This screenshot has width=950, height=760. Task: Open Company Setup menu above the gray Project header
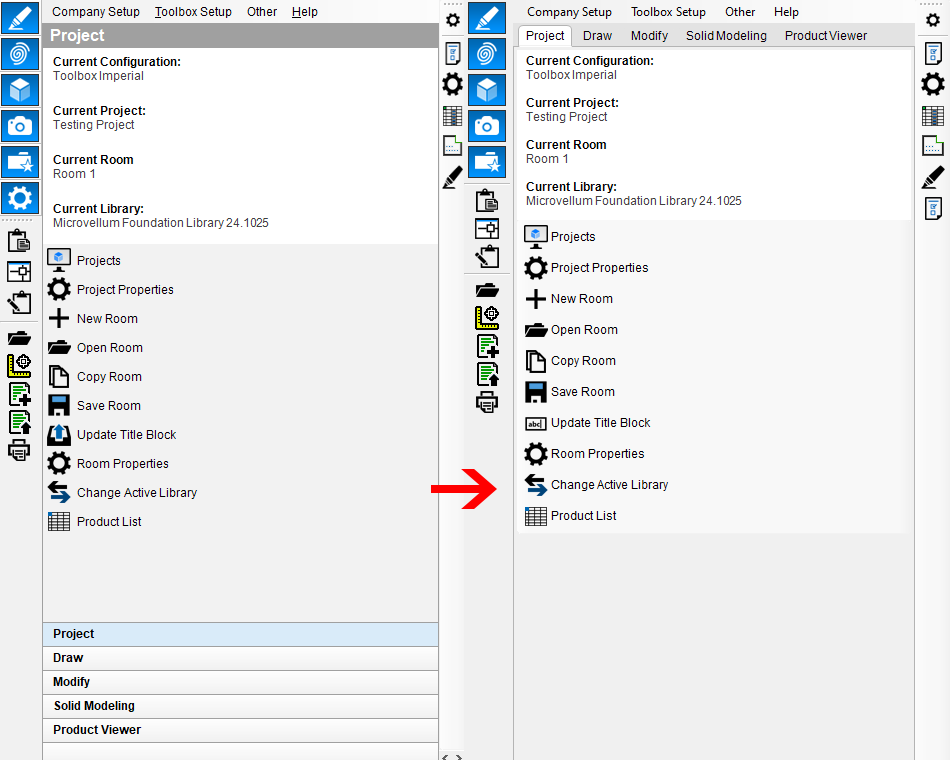point(96,12)
